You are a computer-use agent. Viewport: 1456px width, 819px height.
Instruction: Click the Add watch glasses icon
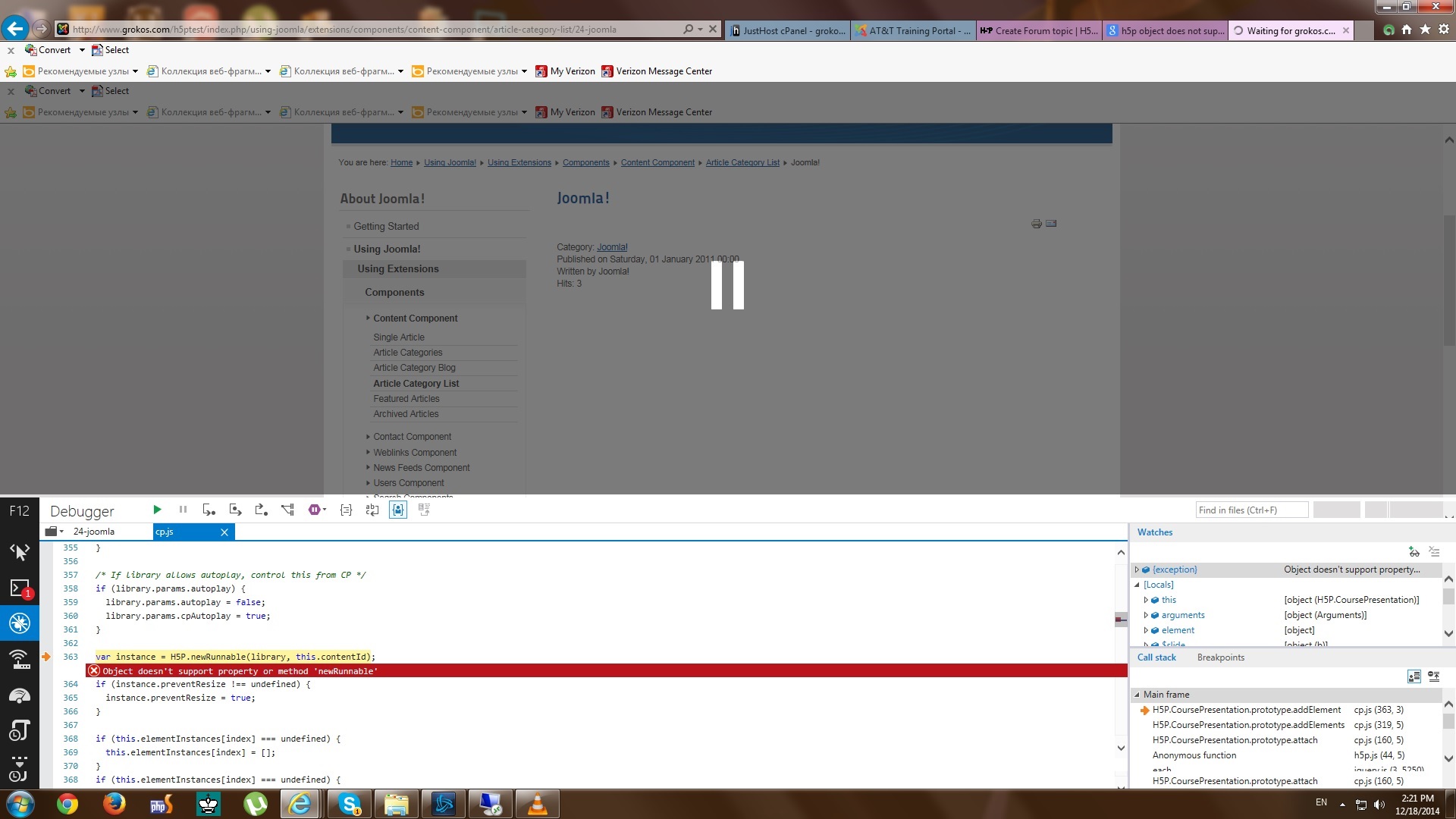pos(1414,552)
